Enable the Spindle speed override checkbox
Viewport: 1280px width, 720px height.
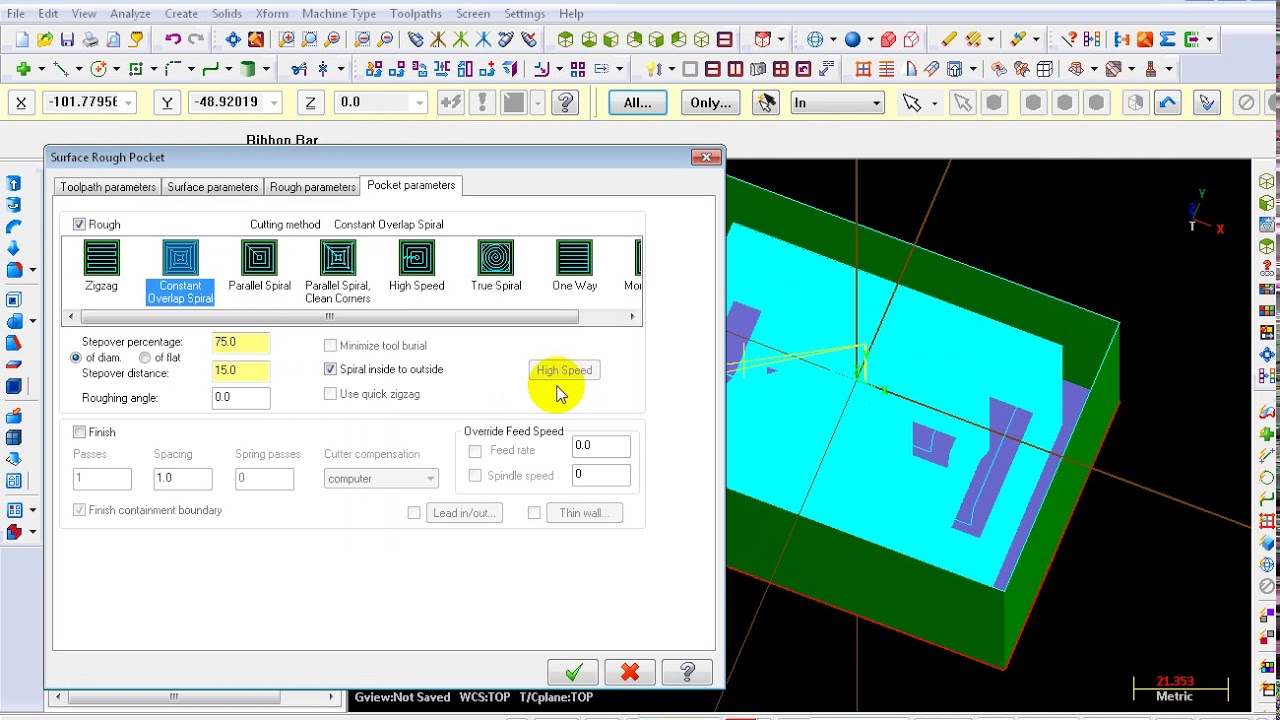pyautogui.click(x=475, y=476)
